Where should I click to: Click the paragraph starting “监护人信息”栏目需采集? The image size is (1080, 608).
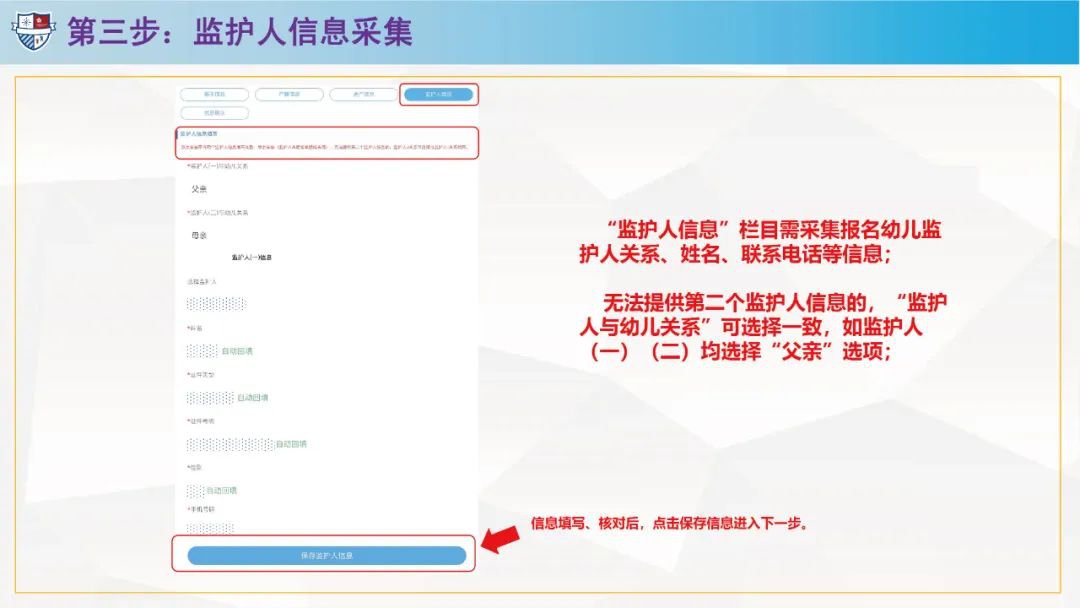[x=760, y=242]
